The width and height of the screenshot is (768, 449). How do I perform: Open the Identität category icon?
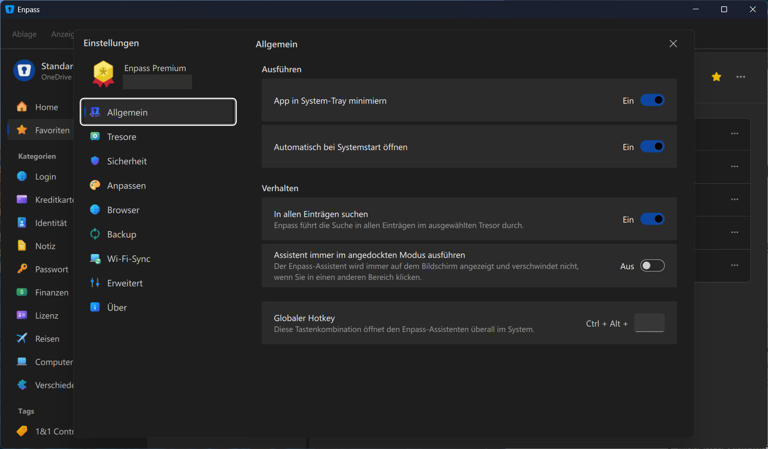[22, 222]
